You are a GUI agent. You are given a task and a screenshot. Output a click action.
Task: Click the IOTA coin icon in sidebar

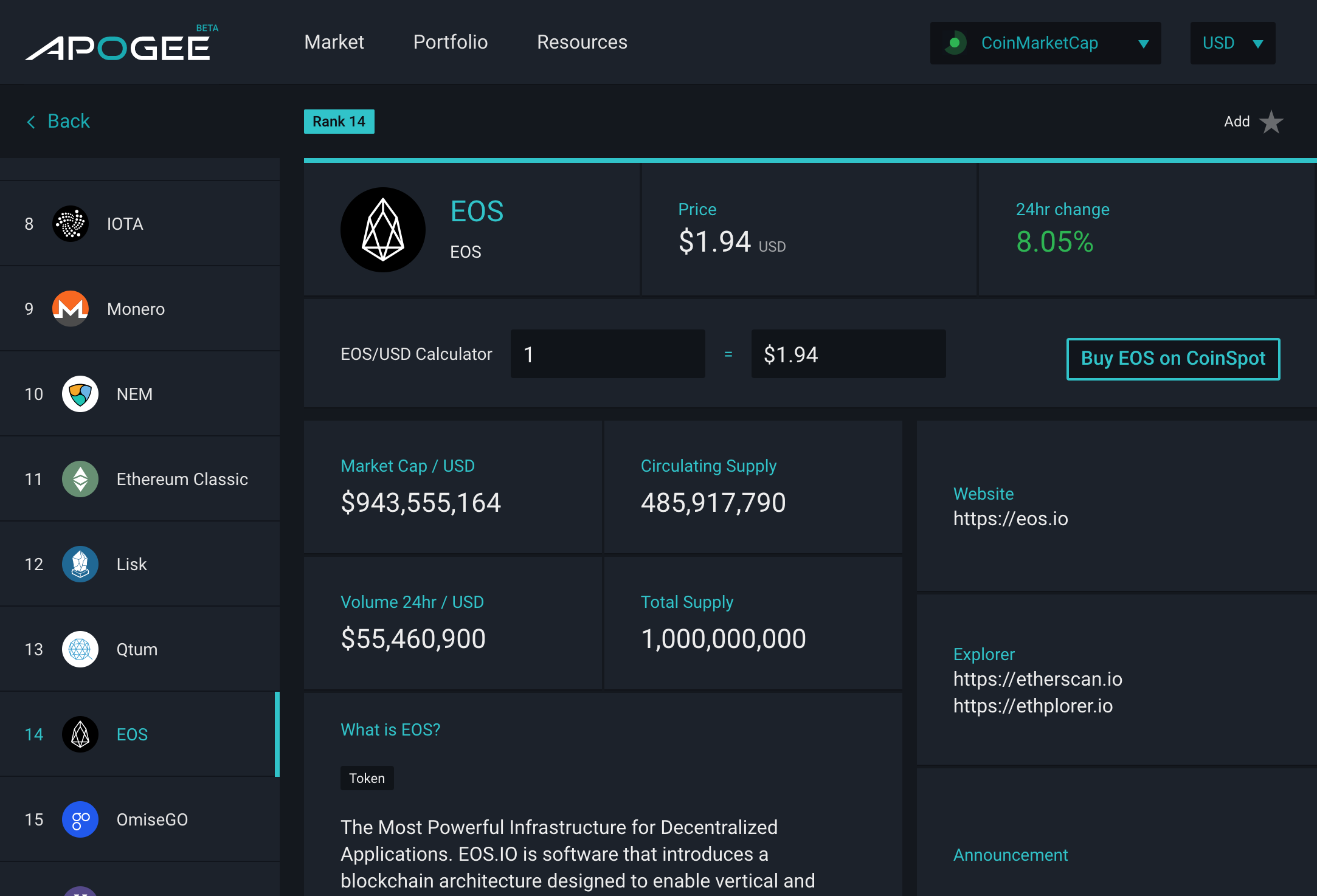71,224
